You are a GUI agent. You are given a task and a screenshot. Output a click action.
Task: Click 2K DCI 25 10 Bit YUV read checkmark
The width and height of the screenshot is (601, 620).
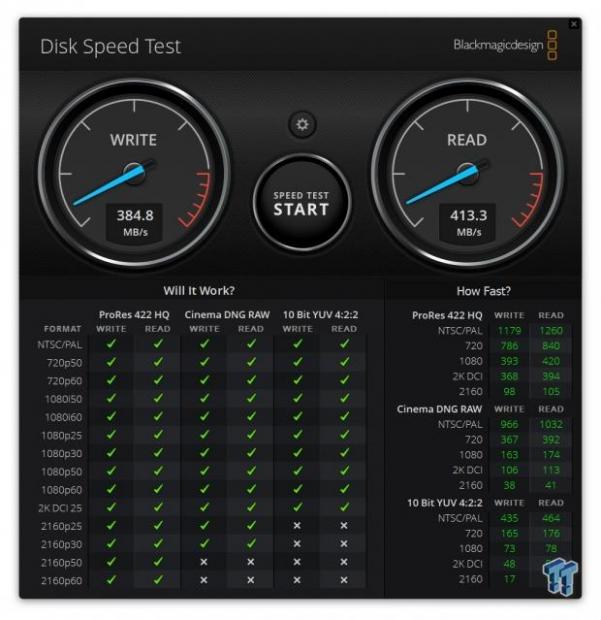[x=344, y=507]
